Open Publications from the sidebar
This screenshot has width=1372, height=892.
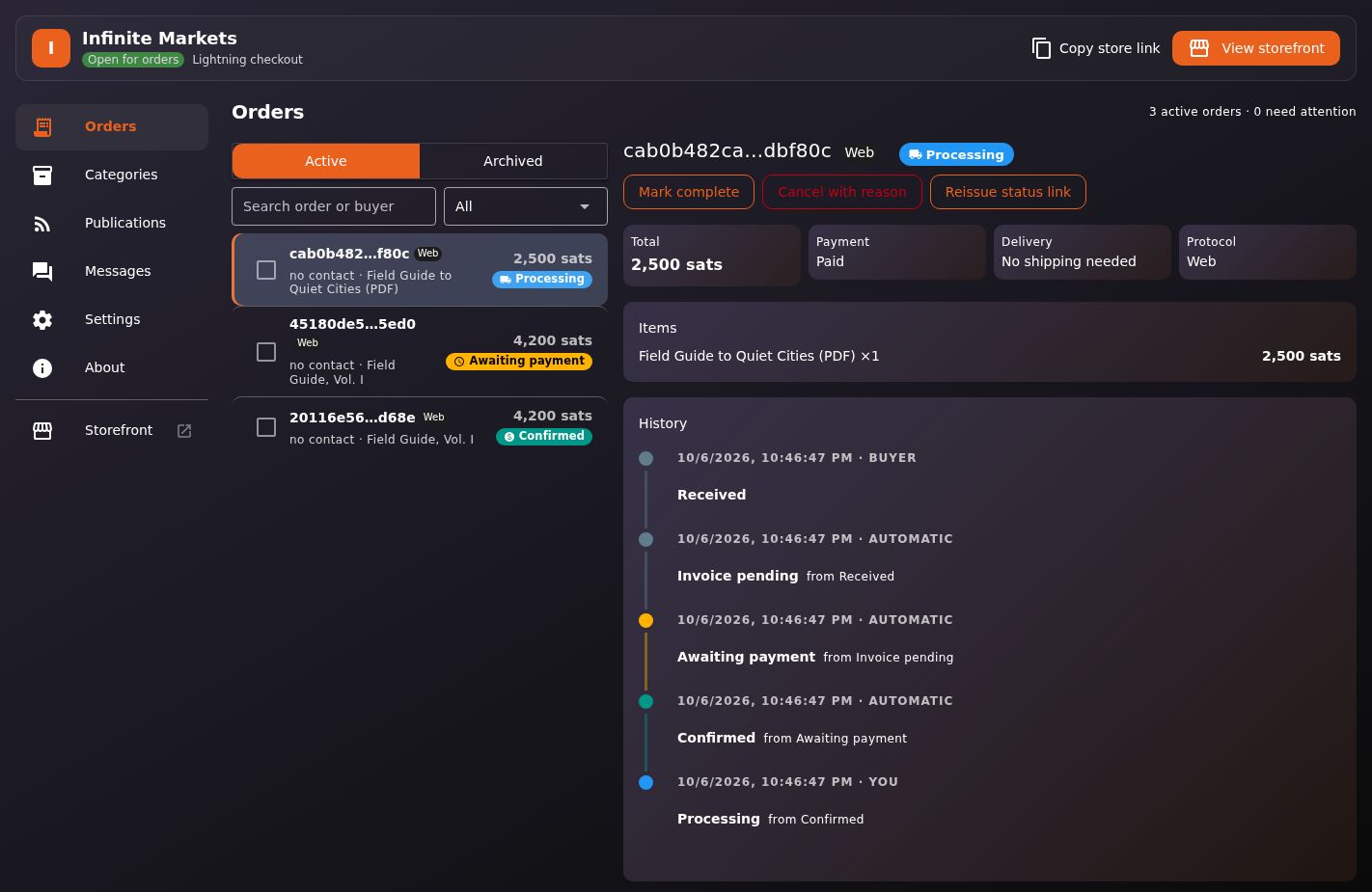[x=112, y=223]
